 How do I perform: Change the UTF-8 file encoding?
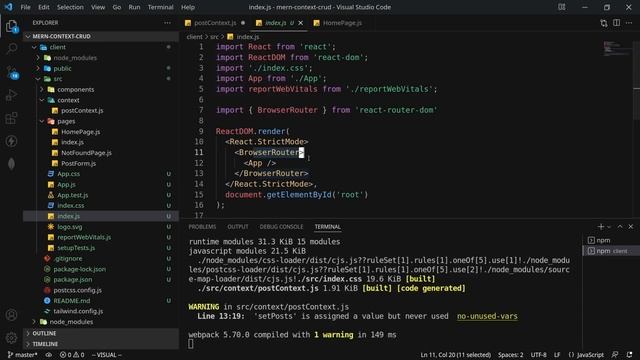(x=538, y=355)
